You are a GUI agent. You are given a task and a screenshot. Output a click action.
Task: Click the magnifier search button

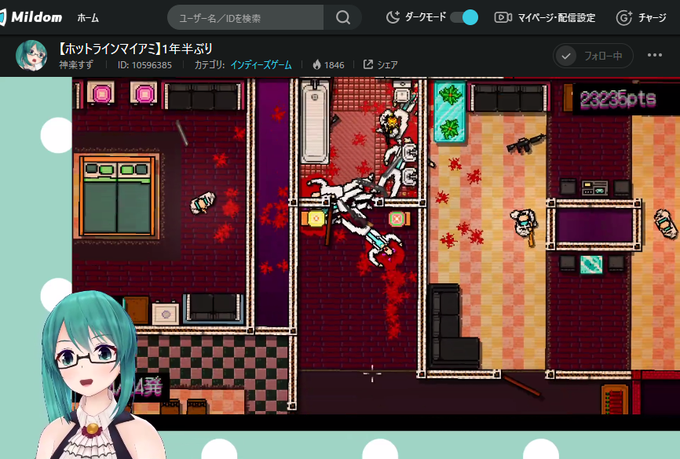pos(343,18)
